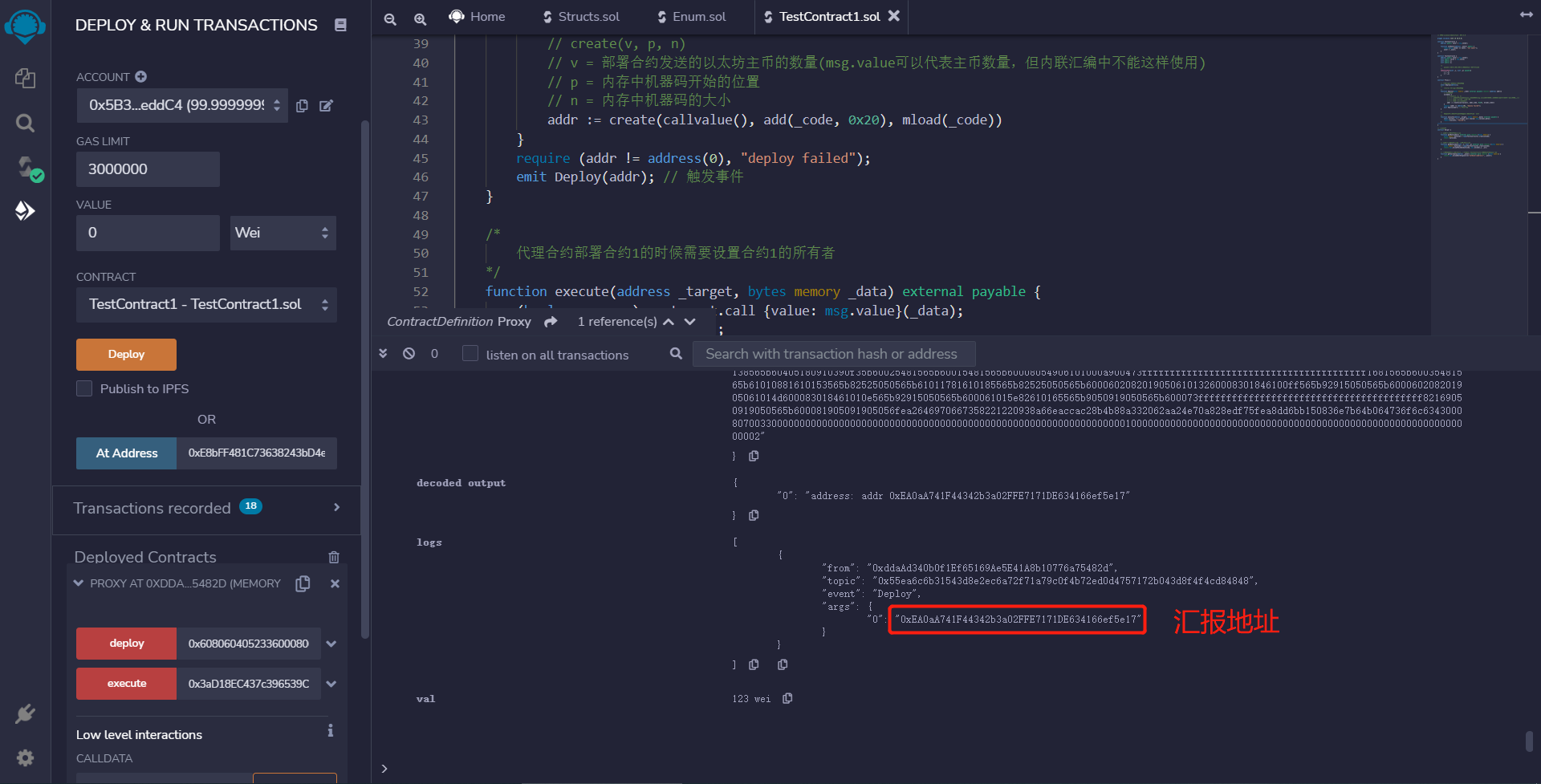
Task: Zoom in the editor
Action: pyautogui.click(x=420, y=18)
